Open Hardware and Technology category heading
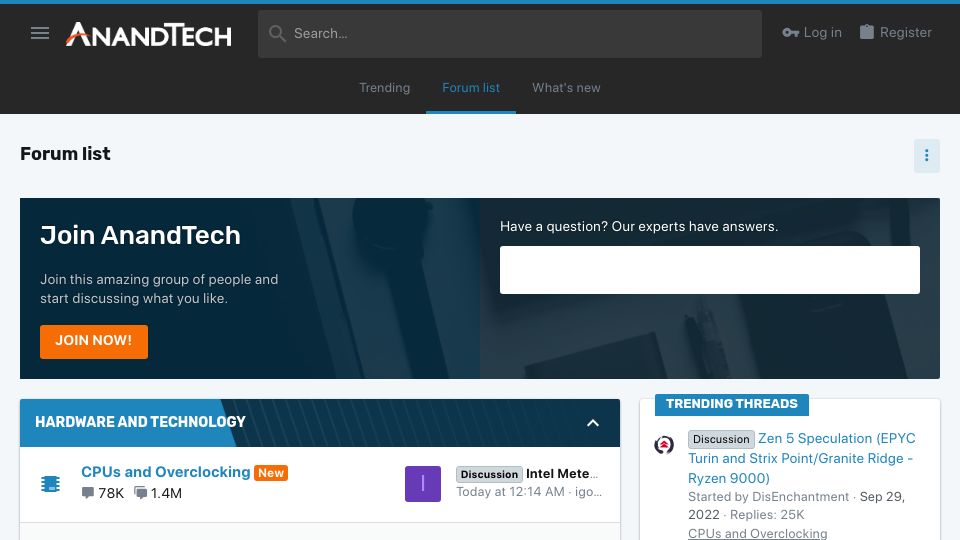Screen dimensions: 960x540 [x=140, y=422]
